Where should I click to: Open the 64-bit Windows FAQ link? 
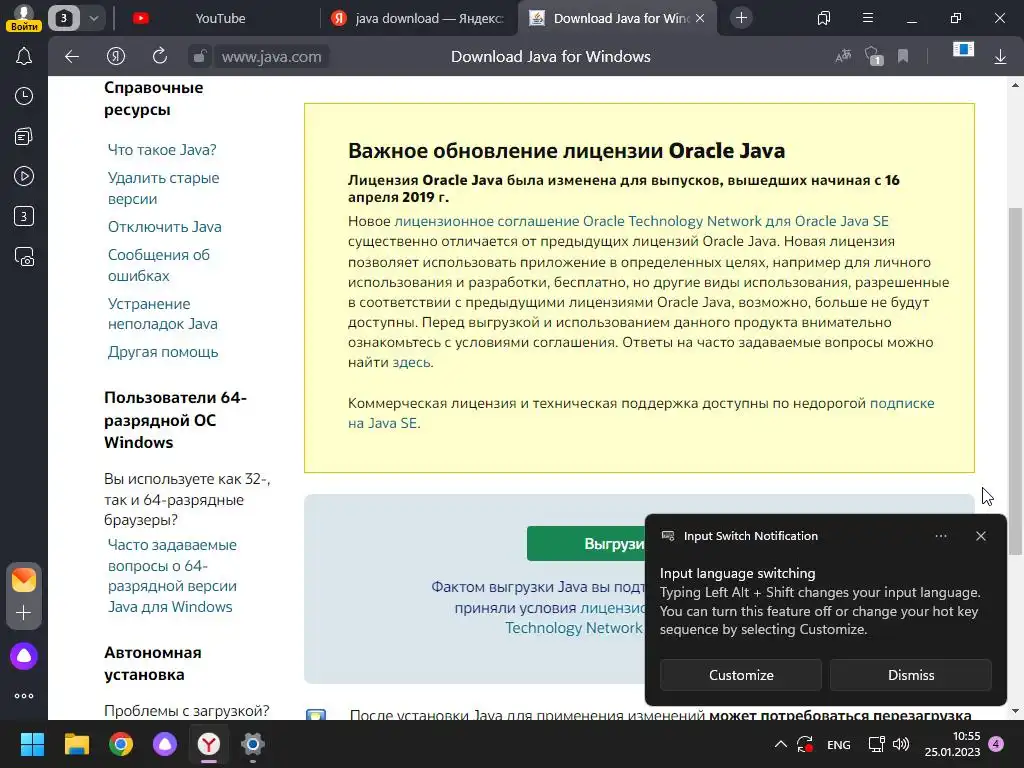tap(172, 575)
